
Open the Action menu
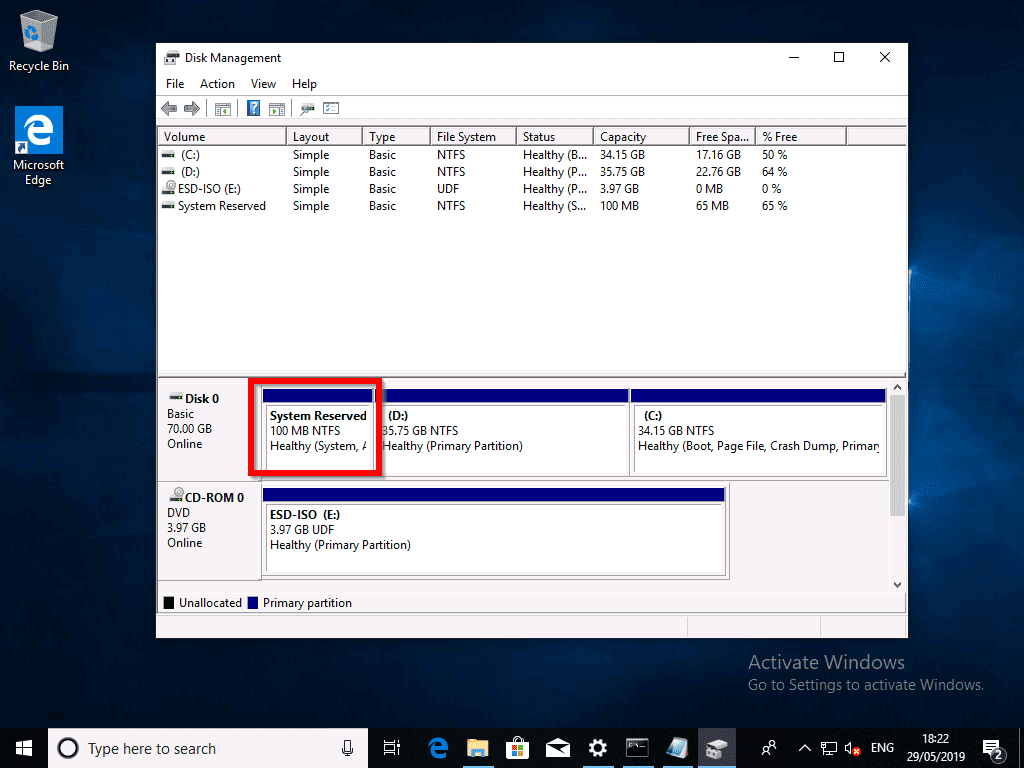217,84
